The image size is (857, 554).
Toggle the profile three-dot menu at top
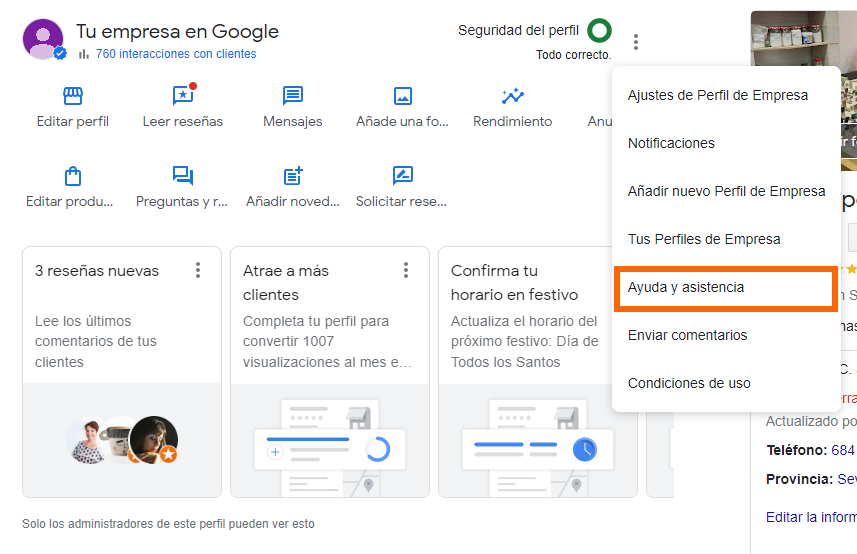636,42
